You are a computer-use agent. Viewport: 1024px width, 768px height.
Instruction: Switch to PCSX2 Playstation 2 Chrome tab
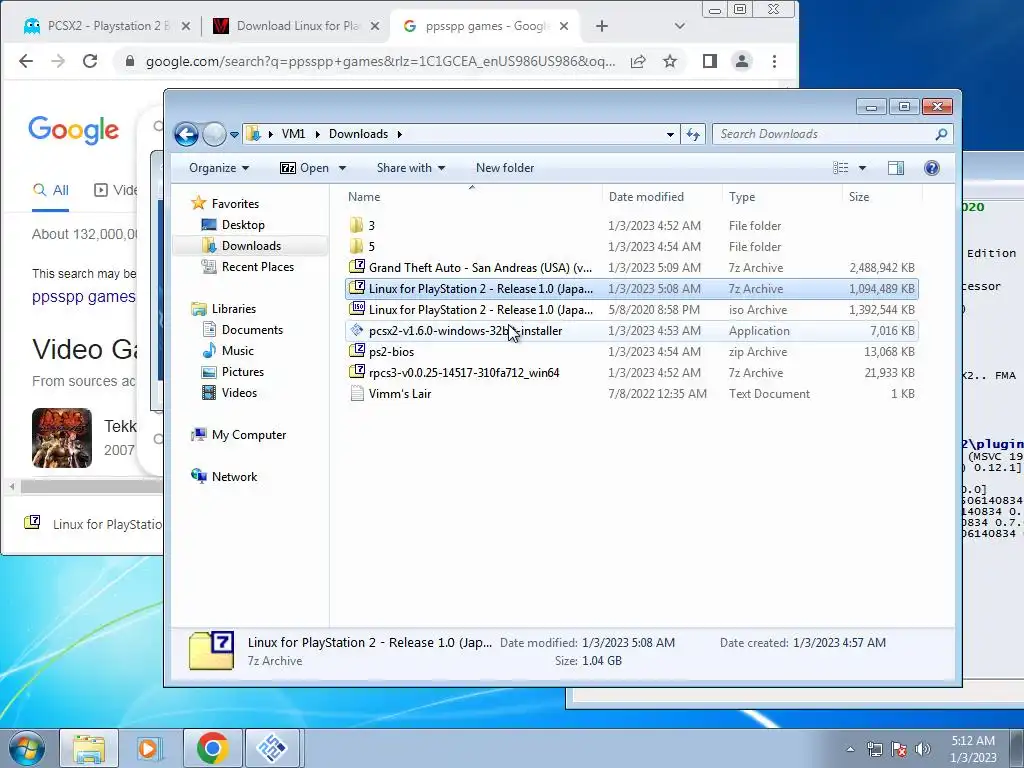[x=108, y=26]
